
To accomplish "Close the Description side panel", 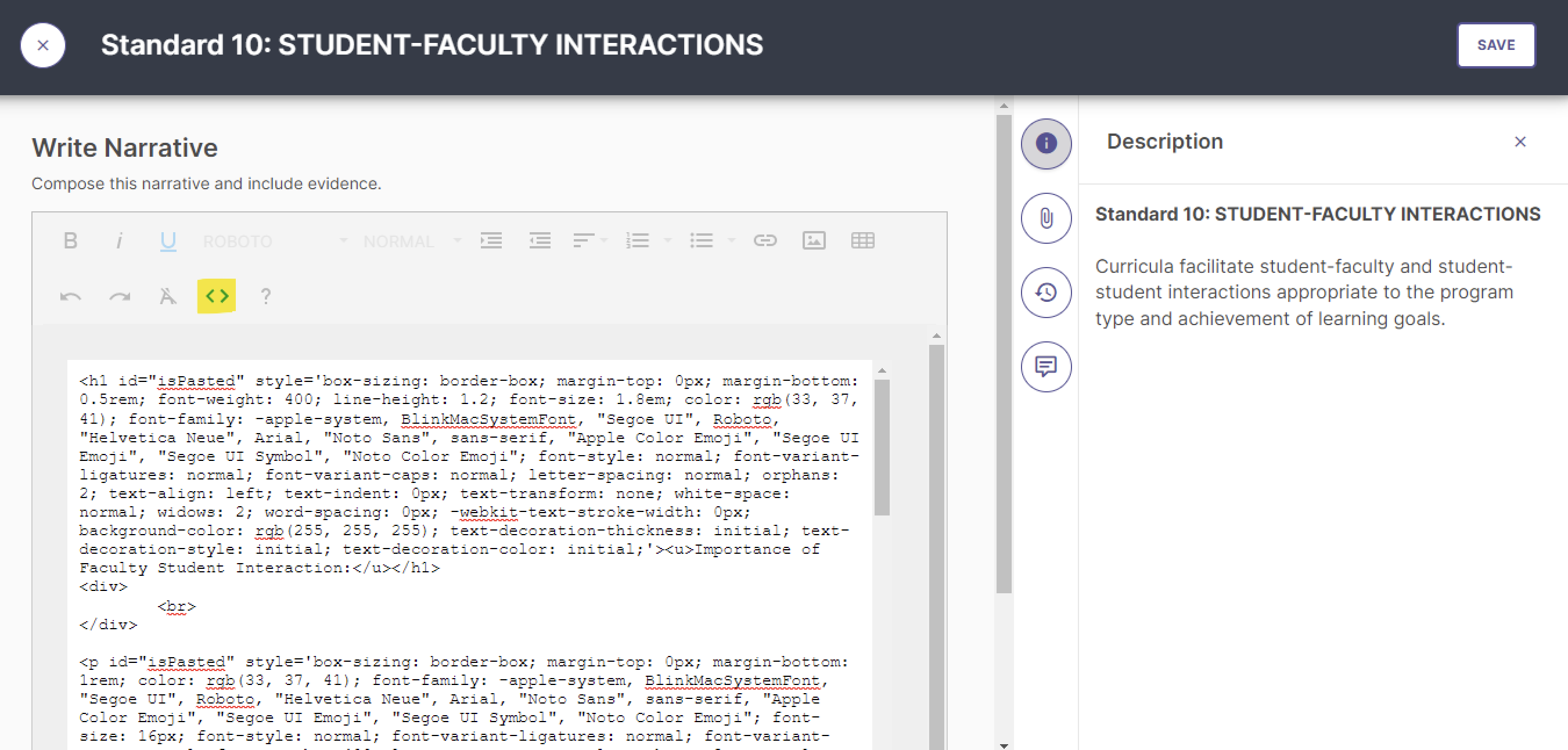I will 1520,142.
